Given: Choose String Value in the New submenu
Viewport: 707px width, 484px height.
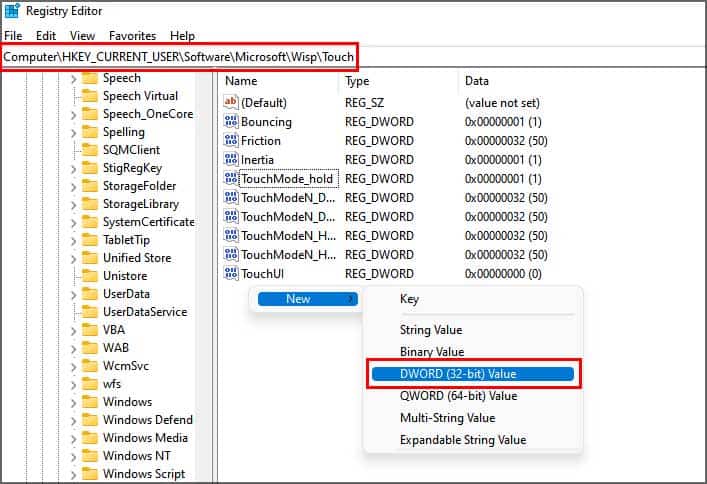Looking at the screenshot, I should [431, 330].
